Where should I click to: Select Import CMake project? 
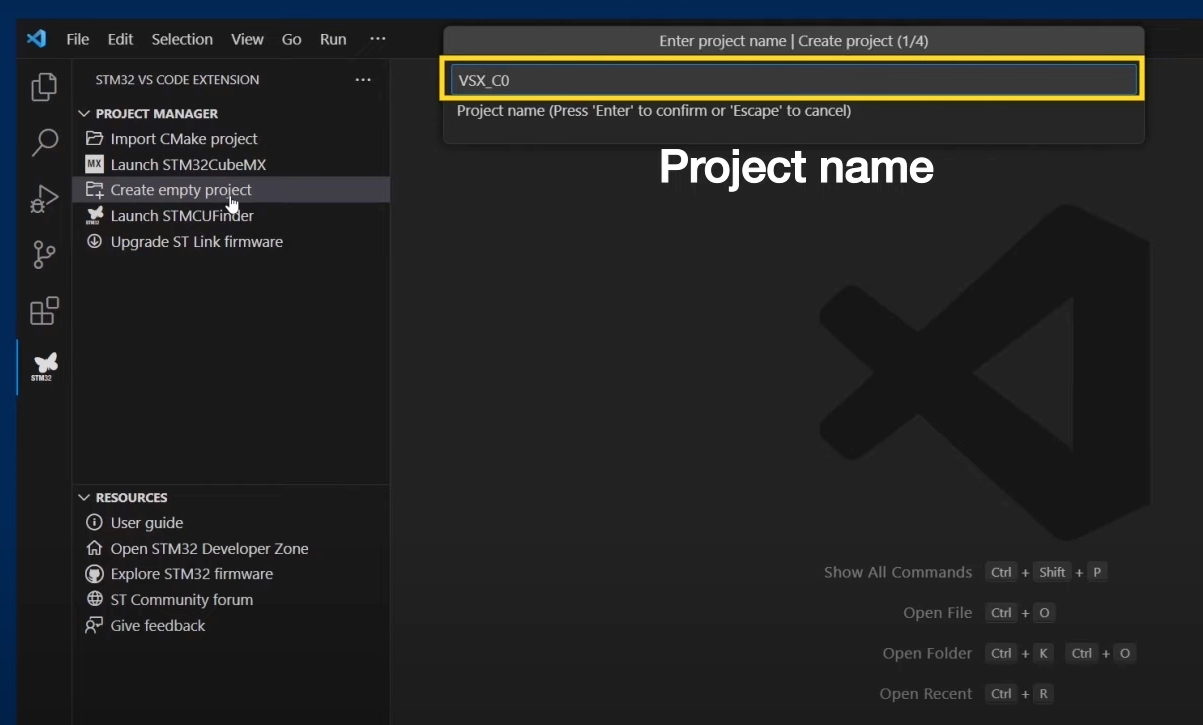(184, 139)
